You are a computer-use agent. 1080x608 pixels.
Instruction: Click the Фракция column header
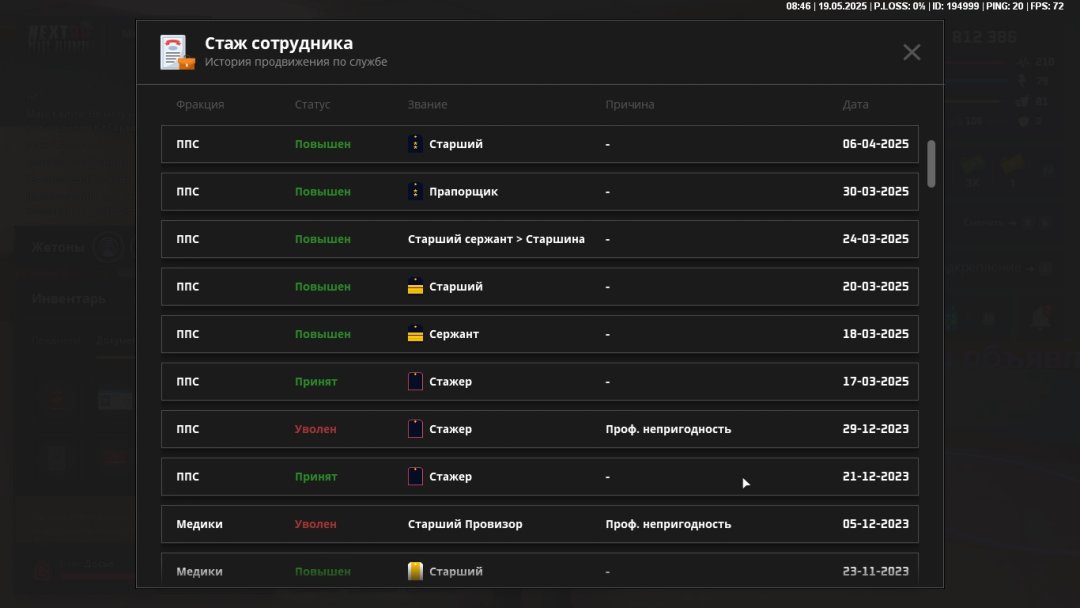tap(200, 105)
